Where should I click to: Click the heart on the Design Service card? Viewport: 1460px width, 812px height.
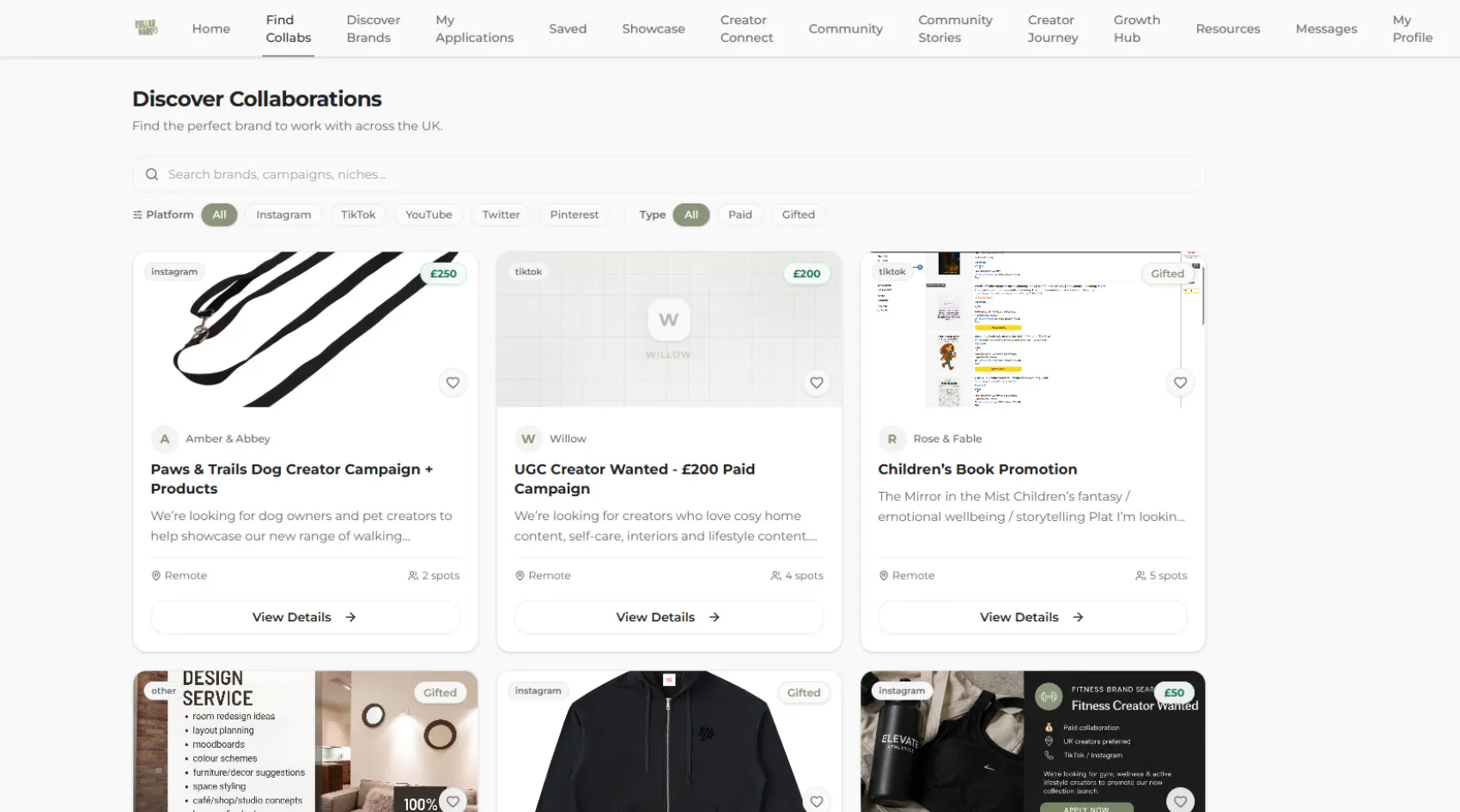click(453, 801)
